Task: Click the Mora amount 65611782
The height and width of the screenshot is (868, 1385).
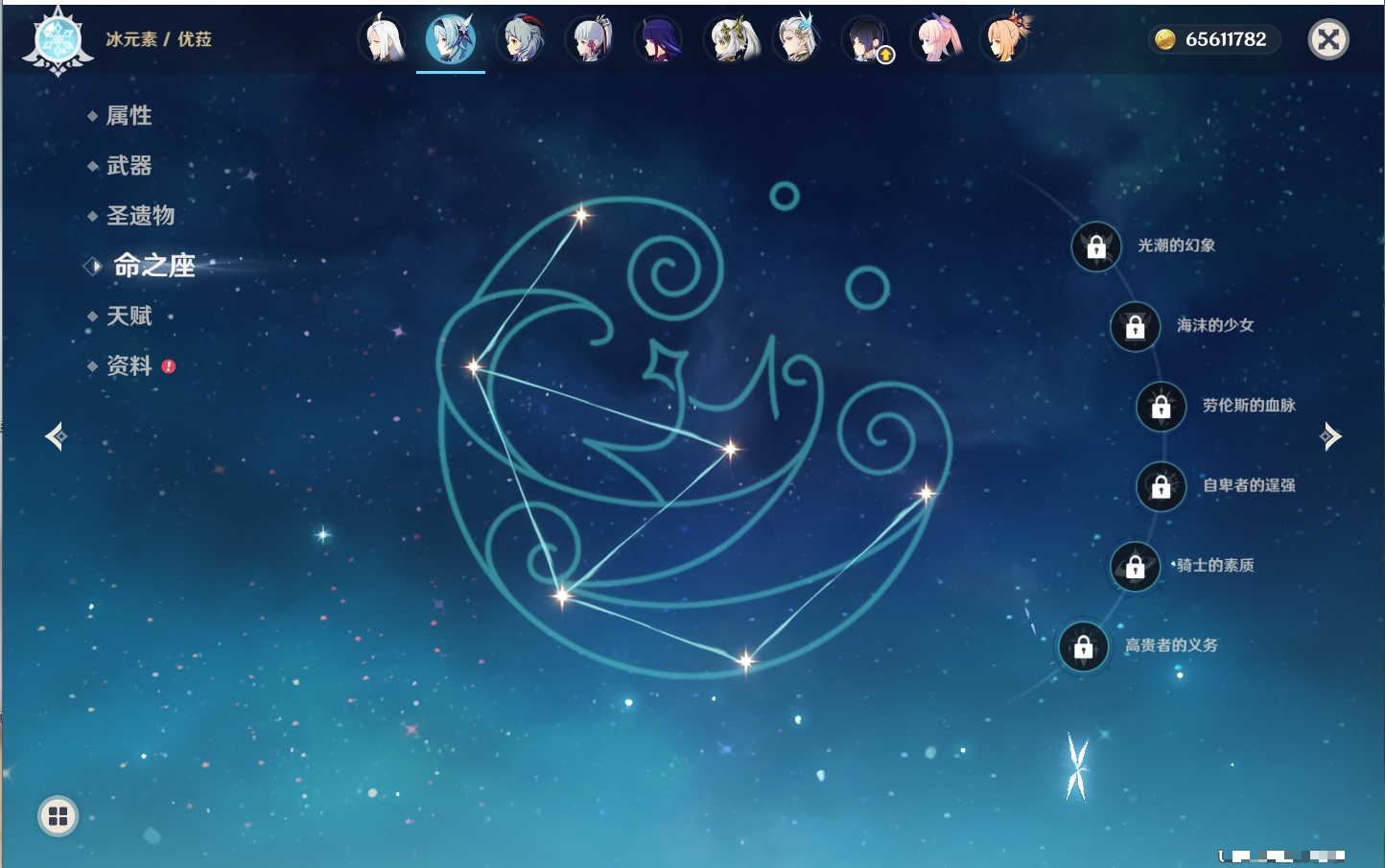Action: 1226,39
